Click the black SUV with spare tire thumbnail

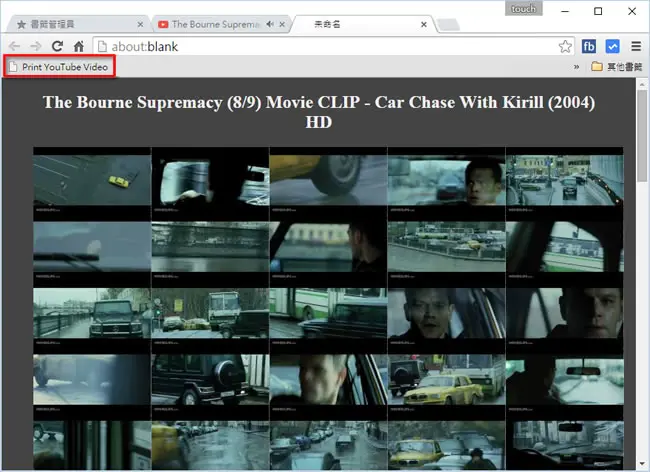(210, 380)
